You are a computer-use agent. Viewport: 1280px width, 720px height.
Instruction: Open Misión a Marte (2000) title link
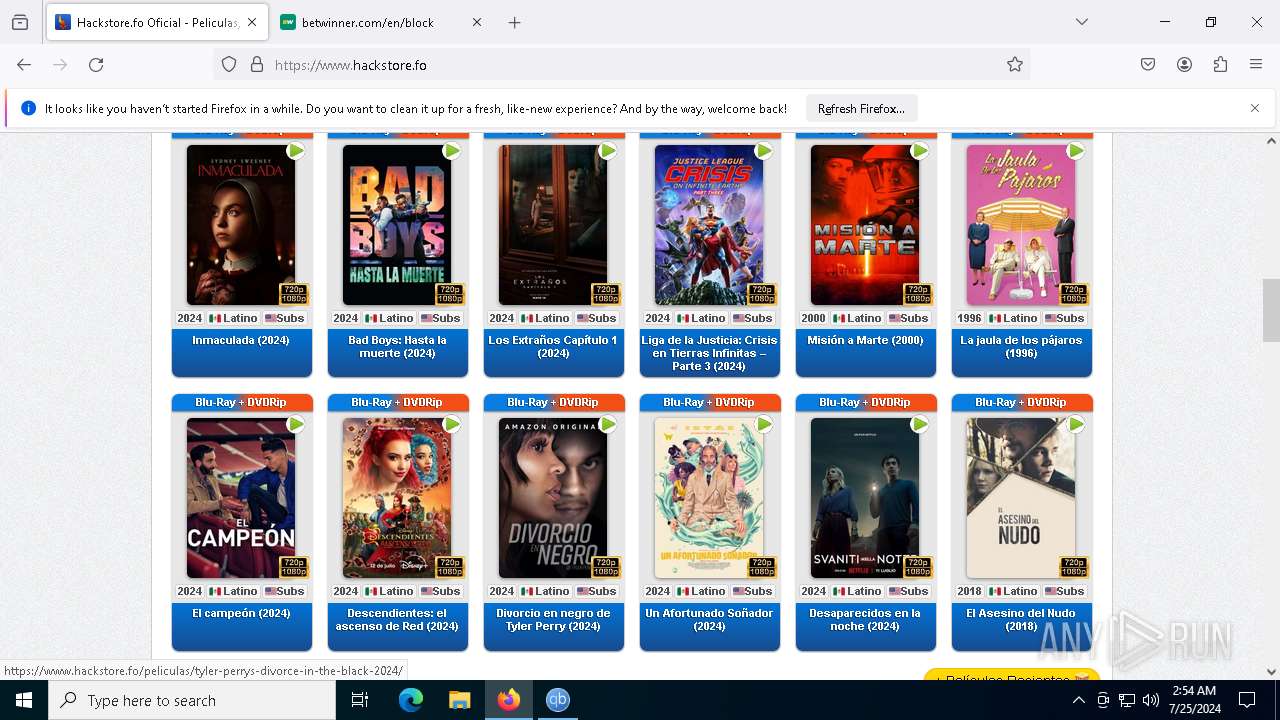coord(865,340)
